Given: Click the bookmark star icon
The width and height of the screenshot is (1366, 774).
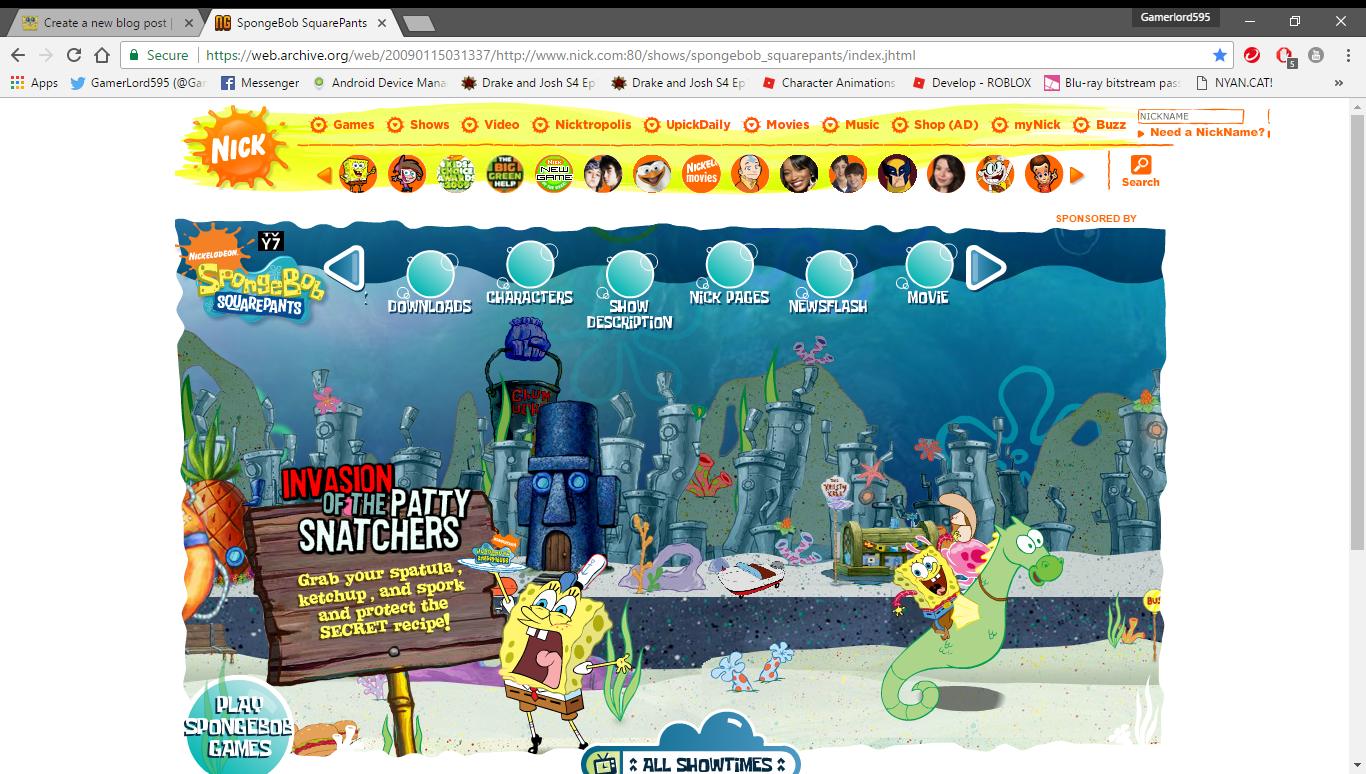Looking at the screenshot, I should coord(1219,56).
